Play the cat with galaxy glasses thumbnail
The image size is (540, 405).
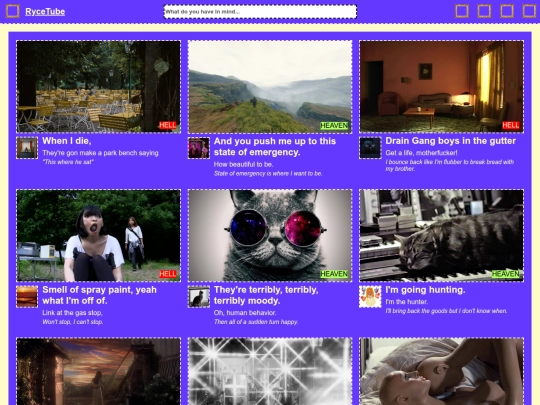point(270,236)
